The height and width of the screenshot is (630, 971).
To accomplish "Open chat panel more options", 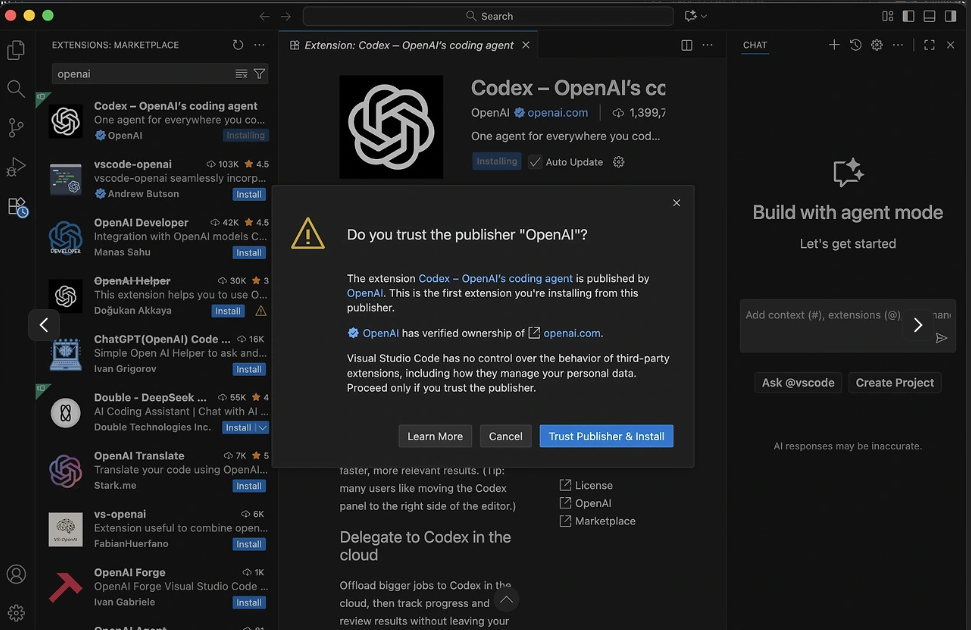I will [897, 45].
